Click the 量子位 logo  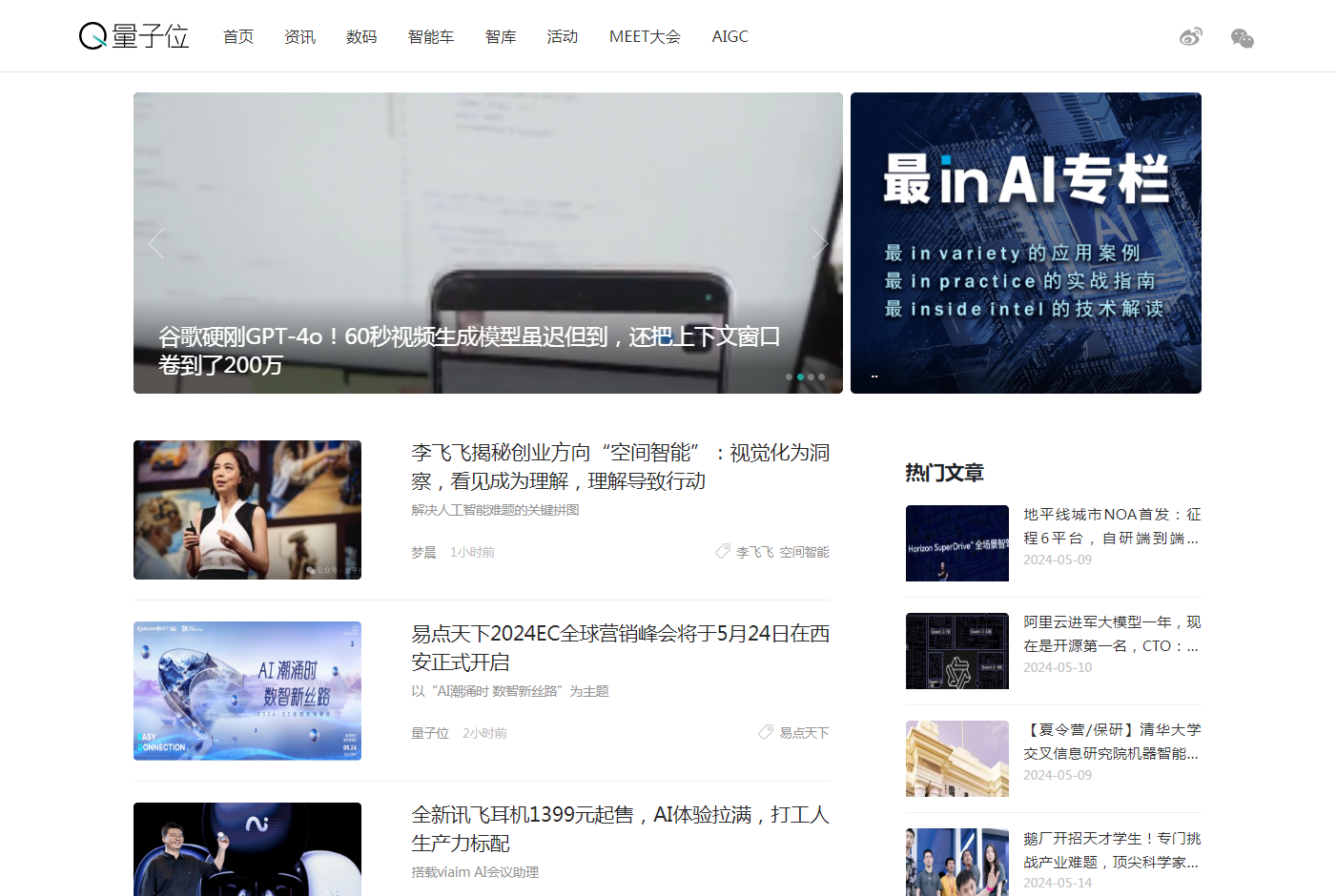[134, 36]
